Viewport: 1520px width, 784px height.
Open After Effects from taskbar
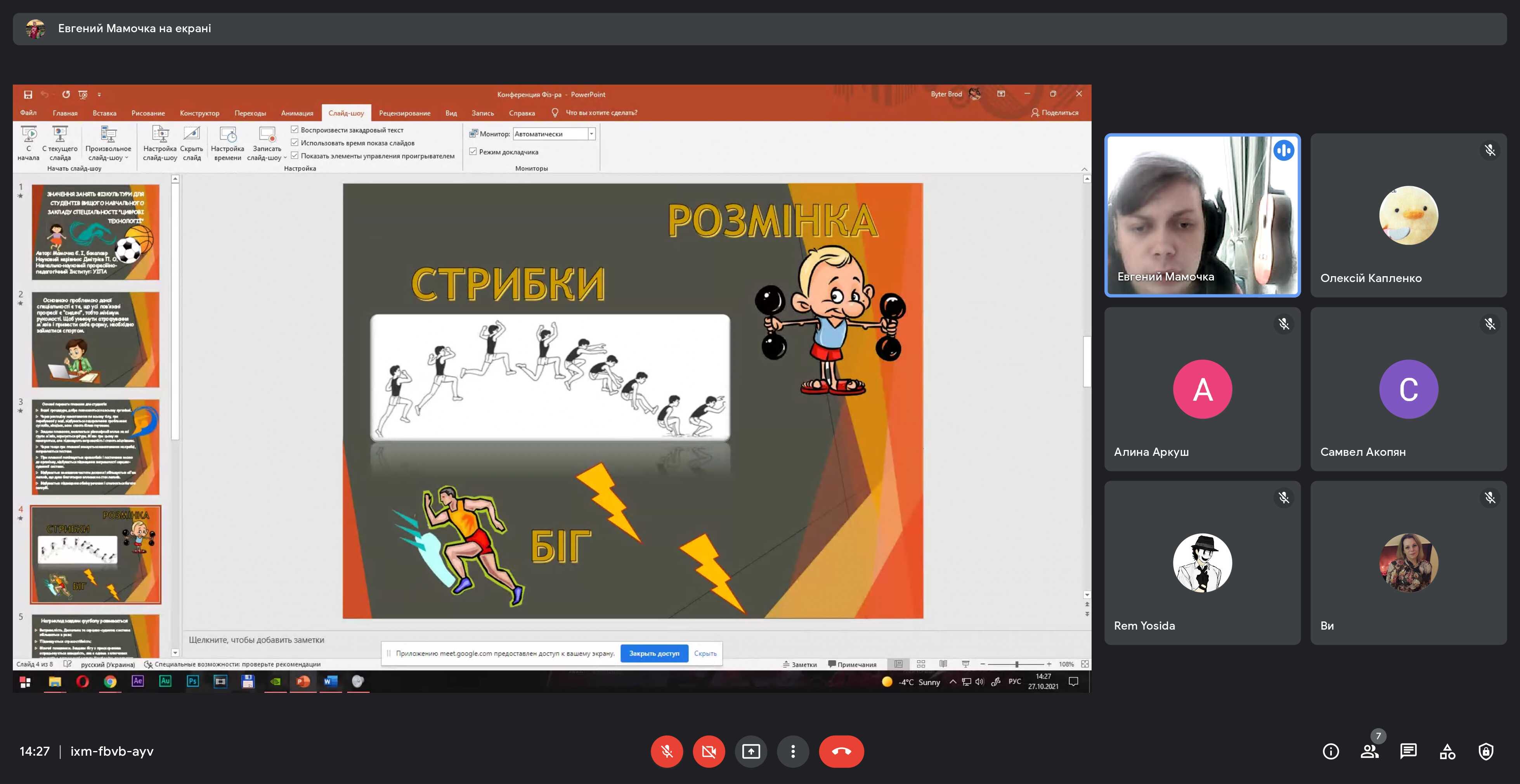click(137, 681)
